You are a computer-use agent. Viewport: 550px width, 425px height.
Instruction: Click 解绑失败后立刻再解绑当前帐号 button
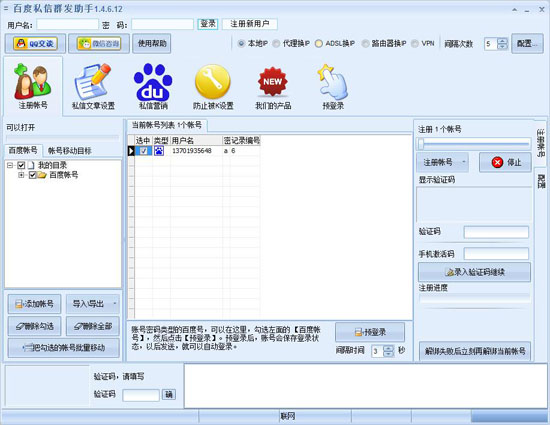pyautogui.click(x=475, y=351)
